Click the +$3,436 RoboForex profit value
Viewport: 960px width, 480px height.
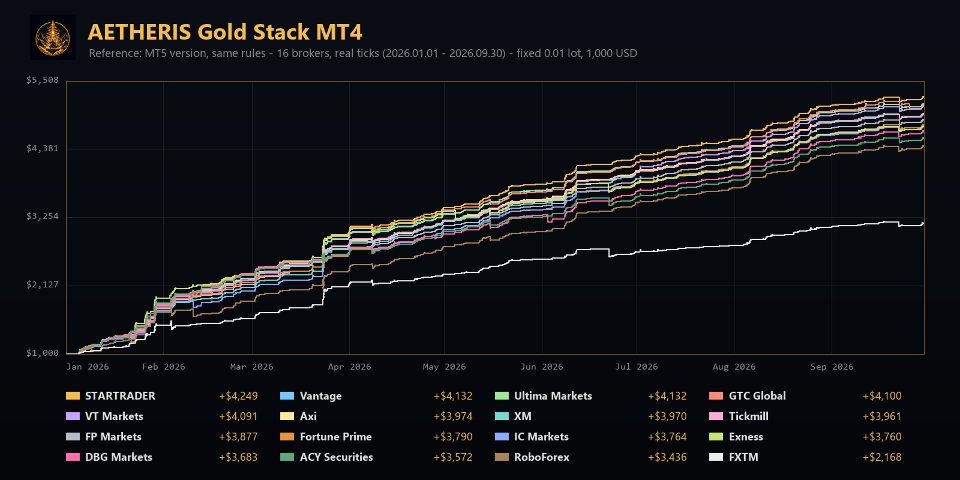(x=667, y=457)
